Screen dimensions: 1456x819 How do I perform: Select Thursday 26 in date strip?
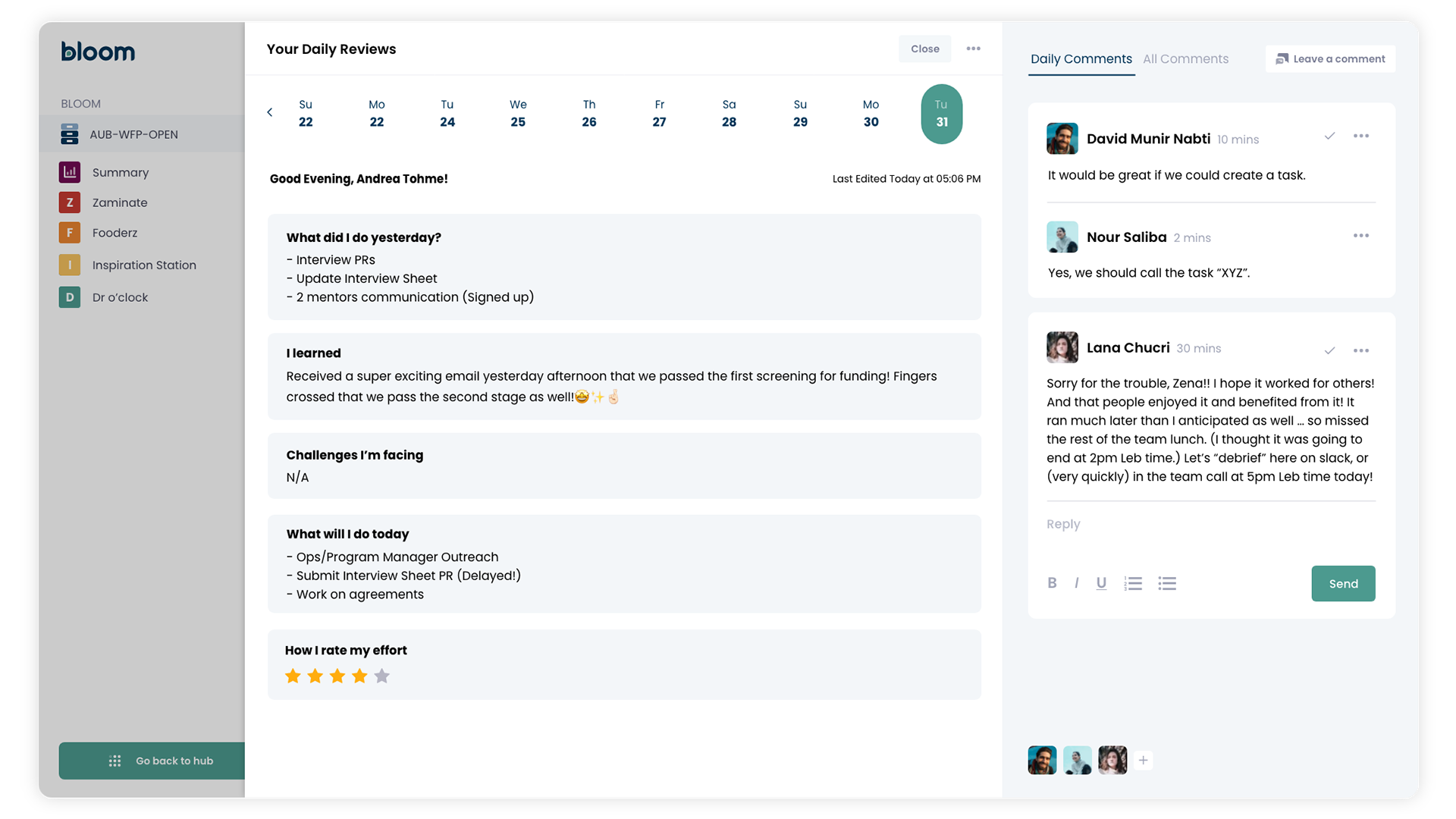click(x=589, y=113)
